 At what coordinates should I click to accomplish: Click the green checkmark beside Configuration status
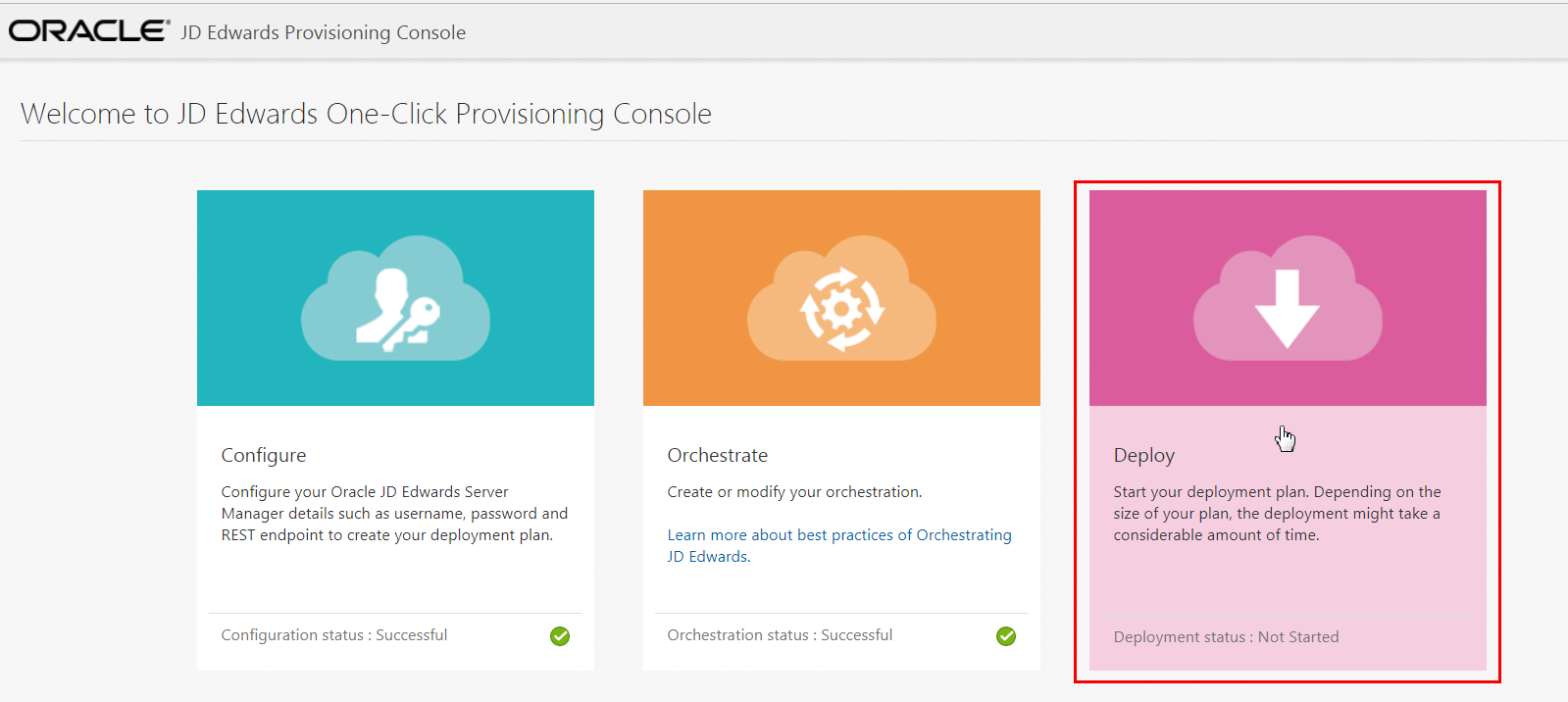point(560,636)
